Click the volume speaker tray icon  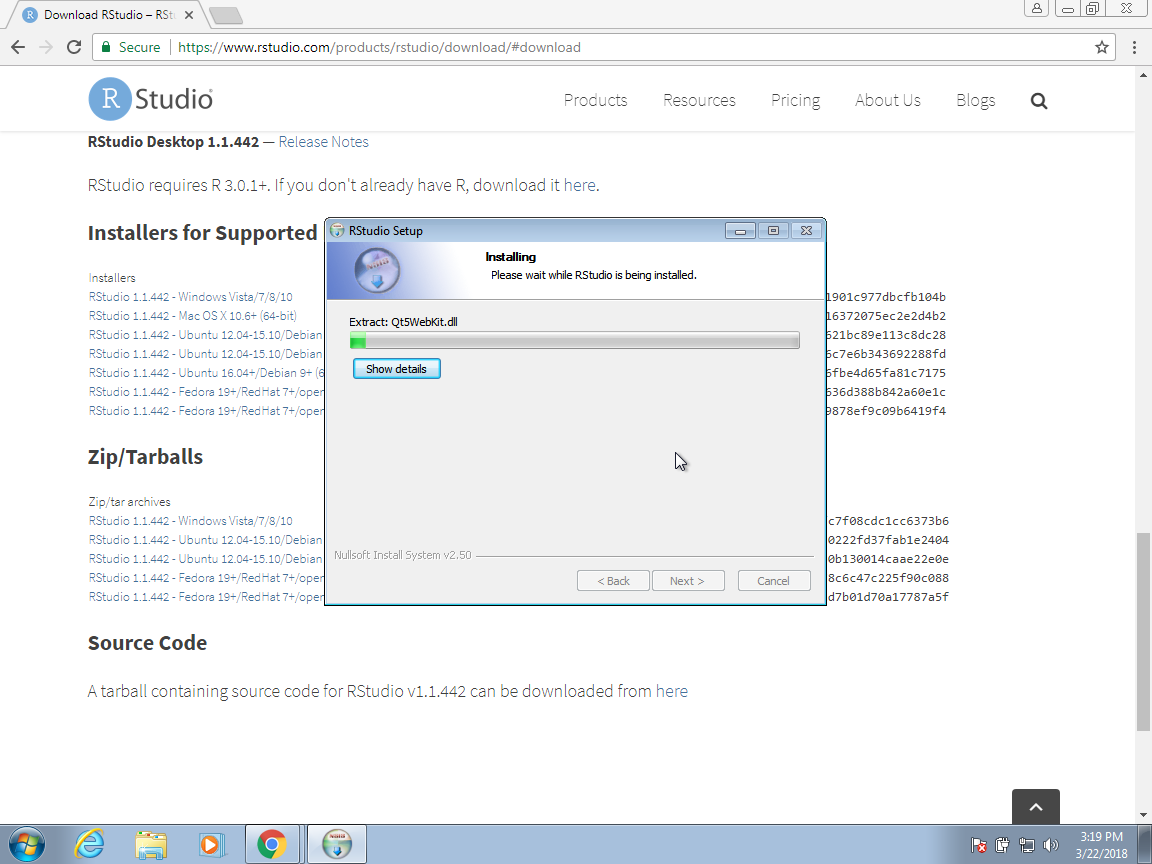[x=1050, y=845]
